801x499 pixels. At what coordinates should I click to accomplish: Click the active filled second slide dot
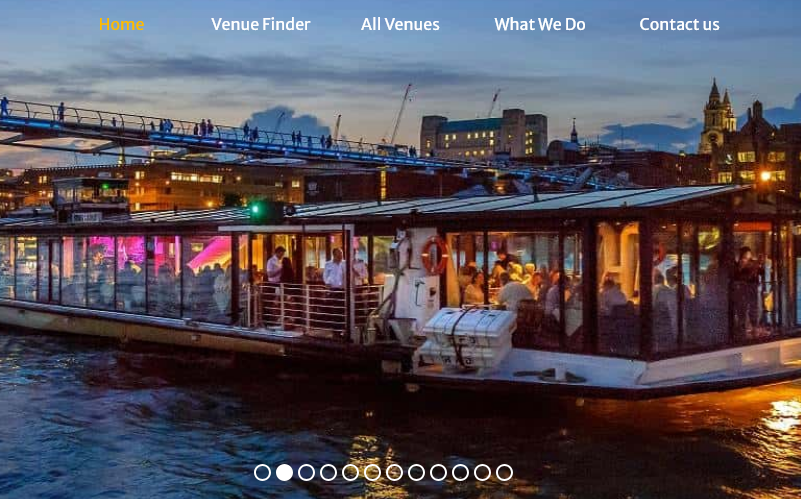pos(284,472)
